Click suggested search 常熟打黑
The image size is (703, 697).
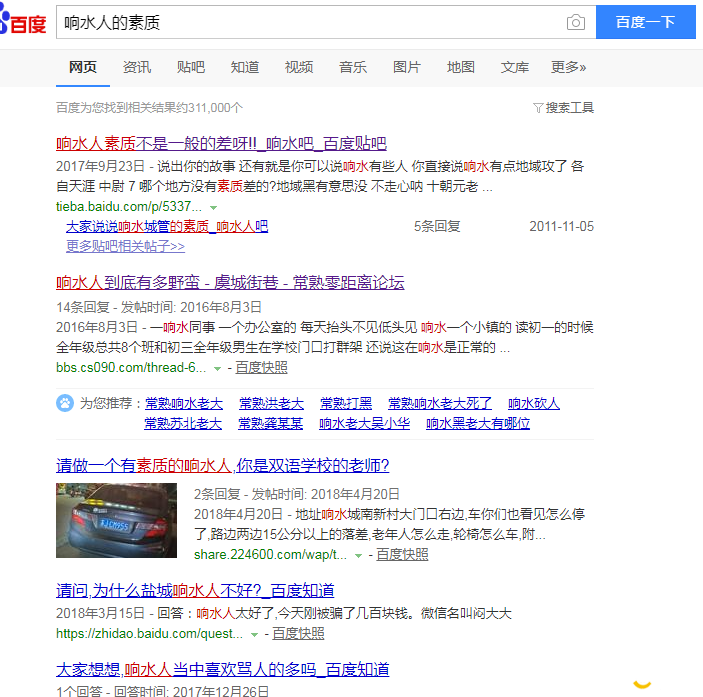346,403
